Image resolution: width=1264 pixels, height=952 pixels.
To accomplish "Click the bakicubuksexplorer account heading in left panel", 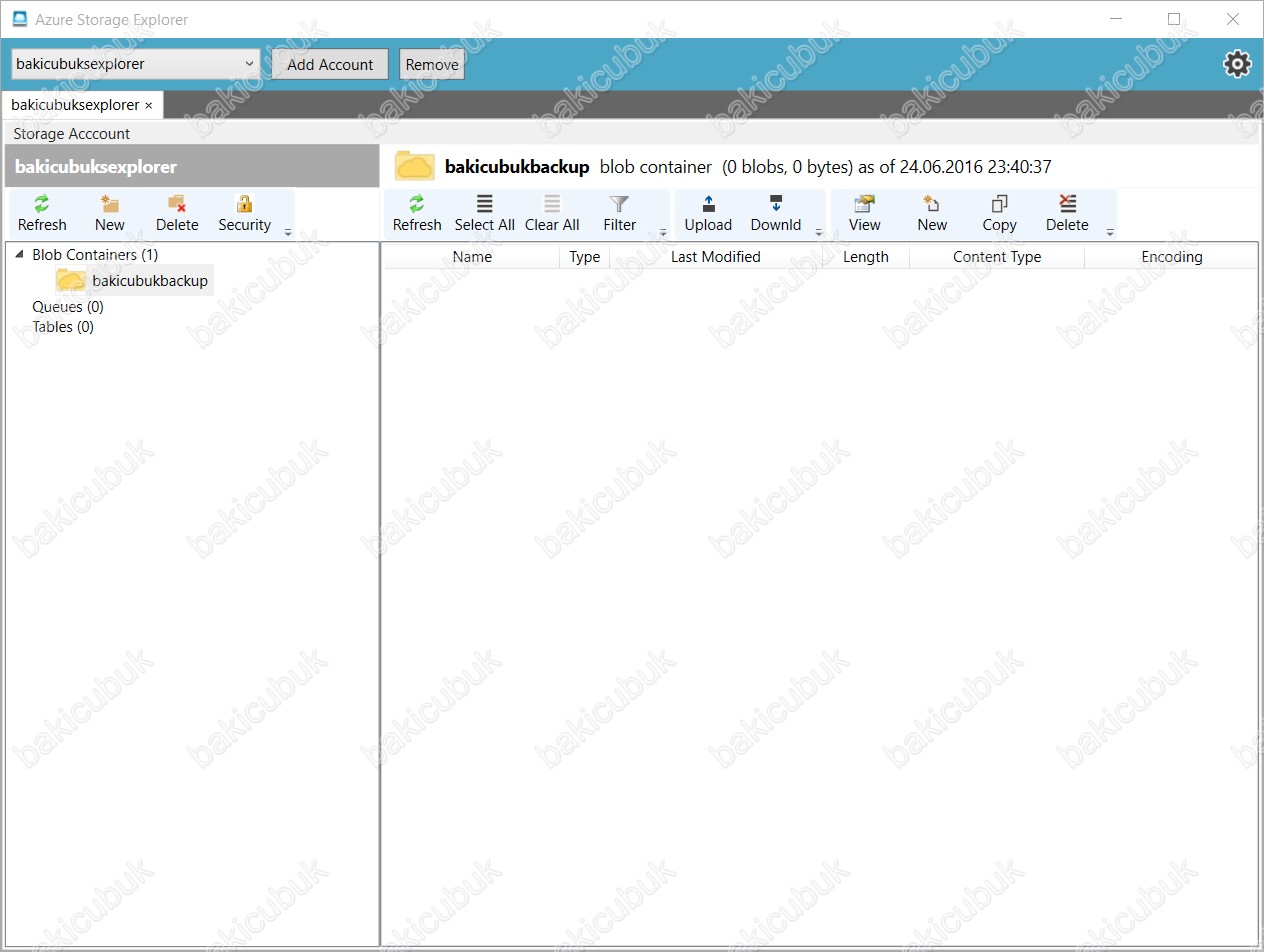I will 96,167.
